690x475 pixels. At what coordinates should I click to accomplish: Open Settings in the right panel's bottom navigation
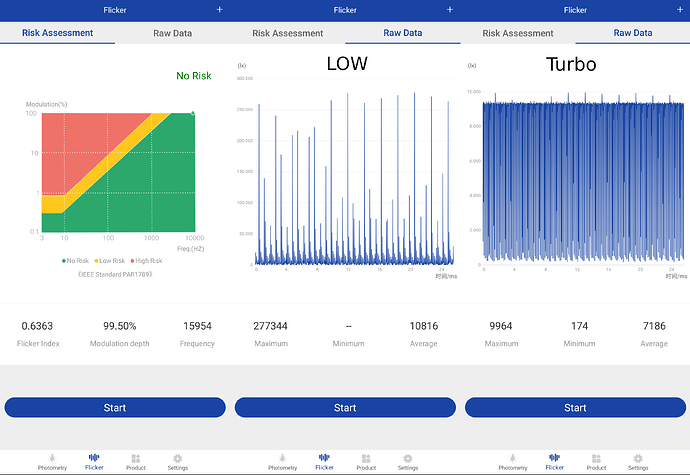tap(638, 461)
